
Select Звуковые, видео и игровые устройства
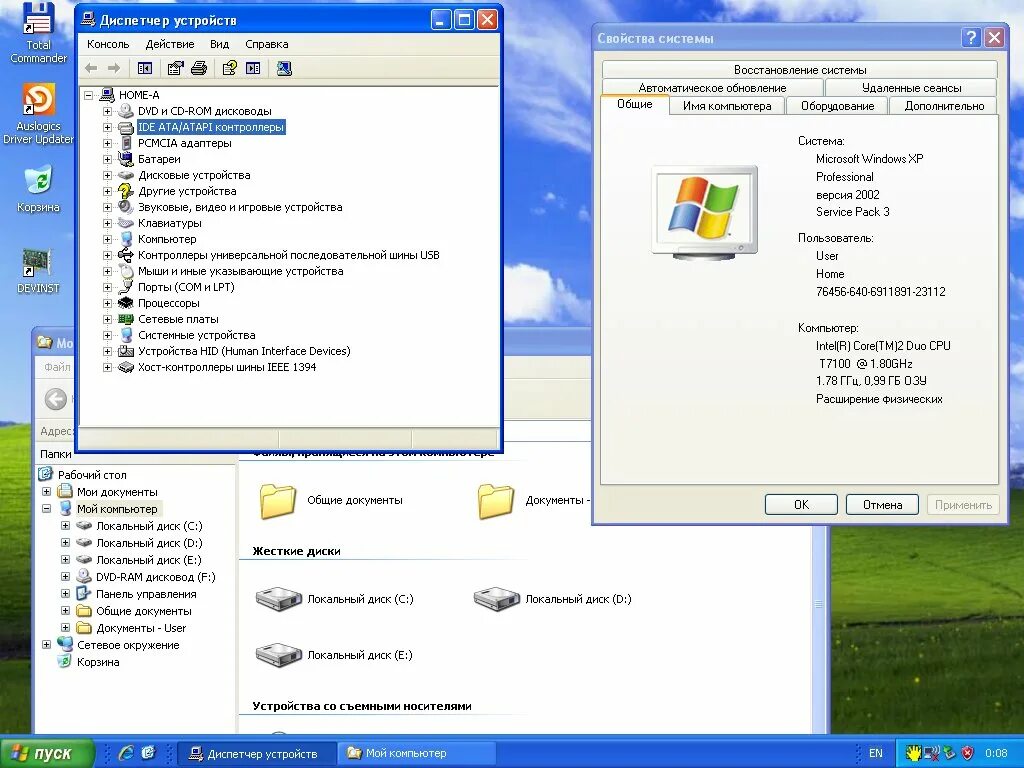(x=240, y=207)
